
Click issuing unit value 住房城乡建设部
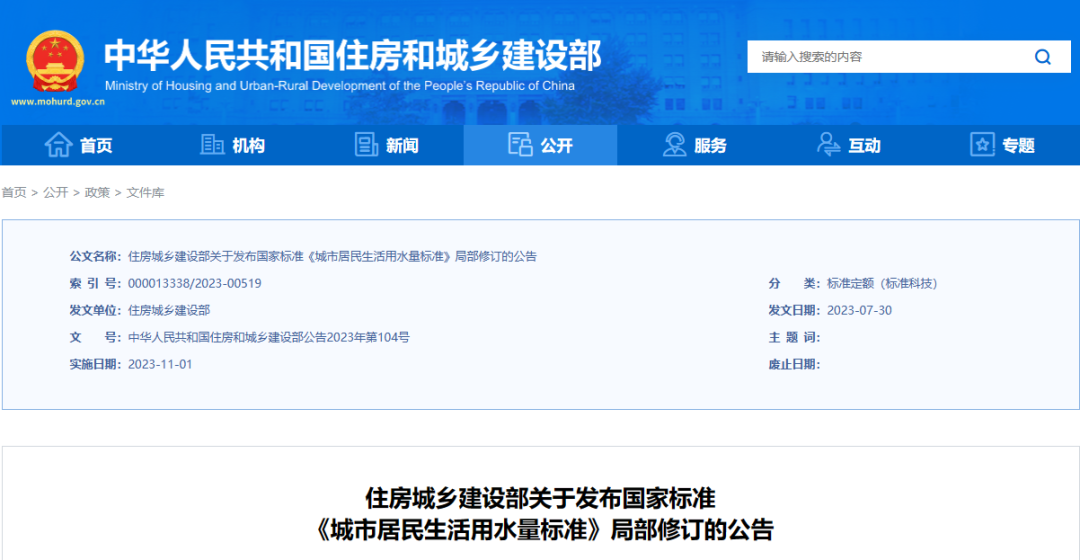169,310
